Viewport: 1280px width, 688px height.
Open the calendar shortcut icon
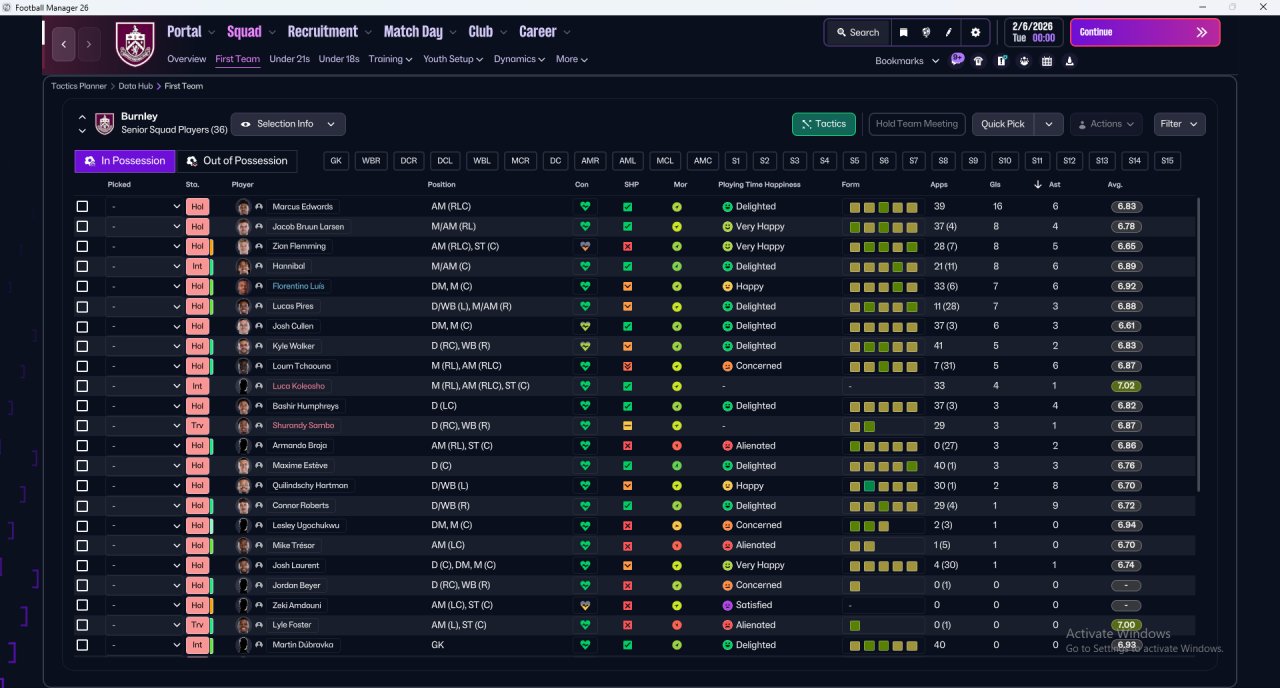pyautogui.click(x=1047, y=61)
